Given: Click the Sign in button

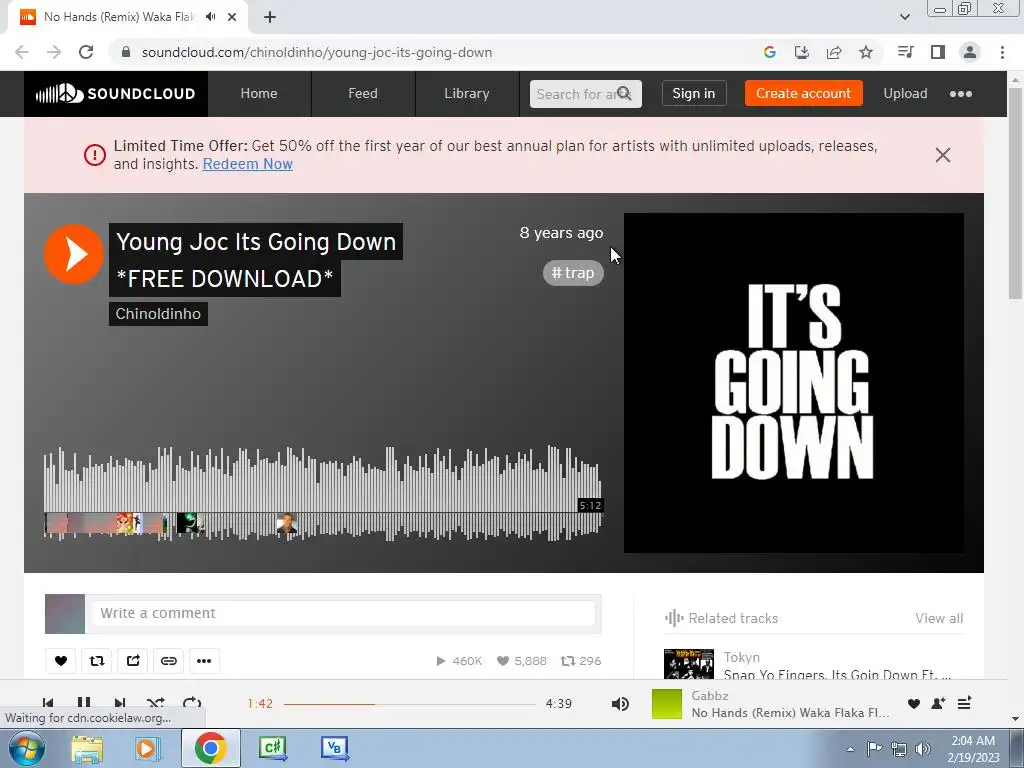Looking at the screenshot, I should tap(694, 93).
